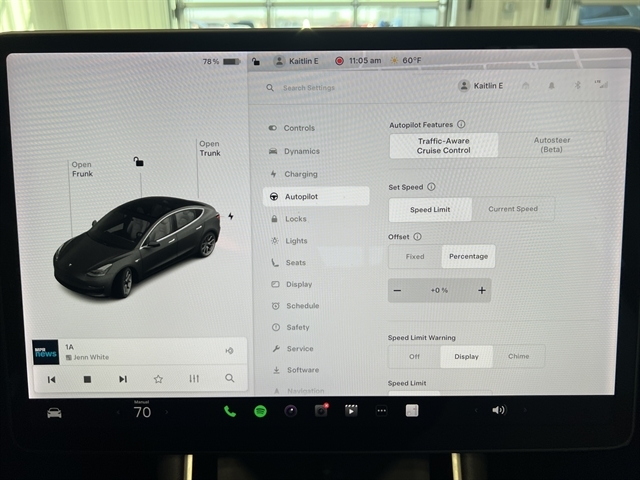The height and width of the screenshot is (480, 640).
Task: Open the charge port via the lightning icon
Action: coord(231,216)
